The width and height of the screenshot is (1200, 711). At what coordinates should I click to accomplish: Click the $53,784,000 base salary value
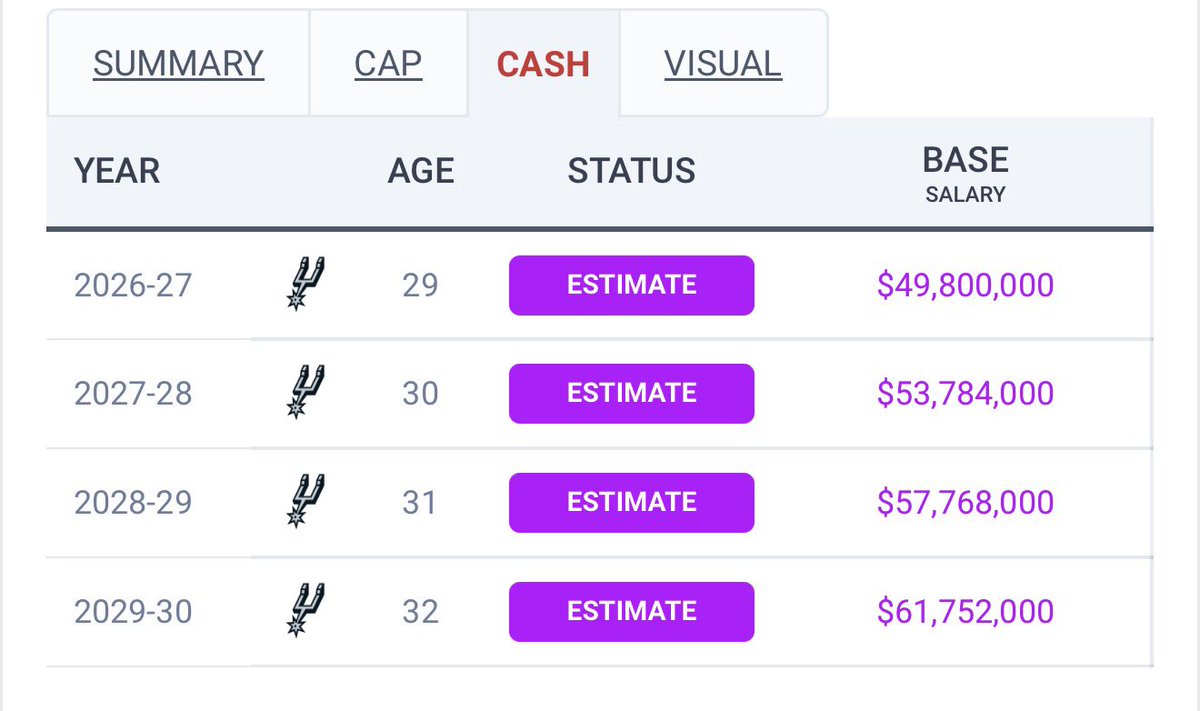(x=965, y=393)
